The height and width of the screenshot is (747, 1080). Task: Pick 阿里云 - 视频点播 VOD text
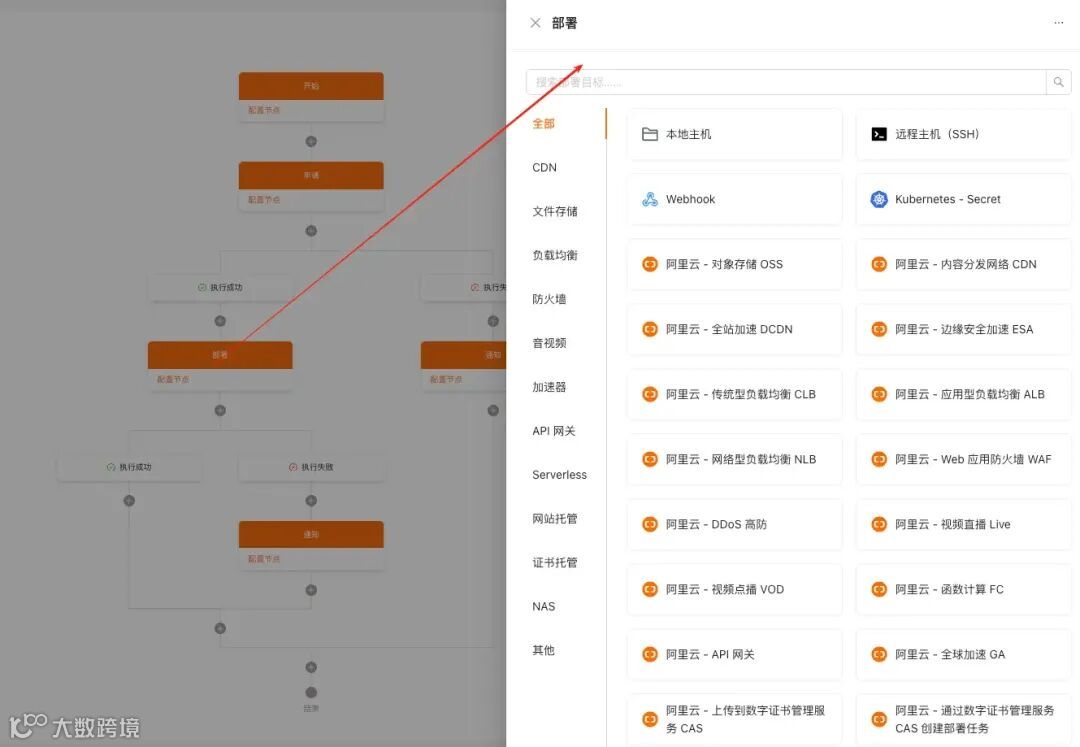725,589
